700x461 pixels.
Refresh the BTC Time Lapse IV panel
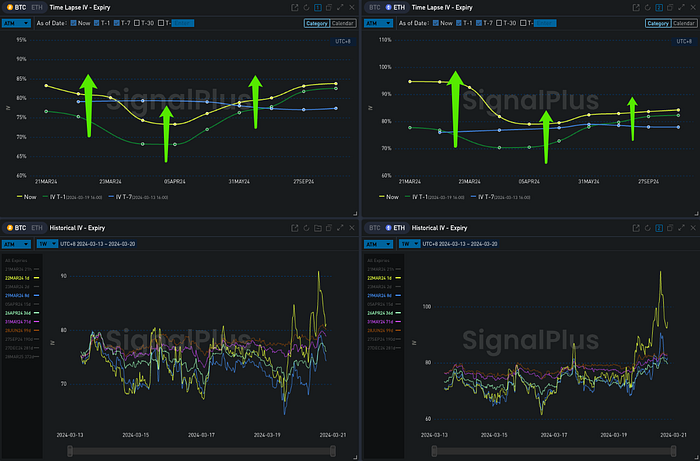coord(308,7)
